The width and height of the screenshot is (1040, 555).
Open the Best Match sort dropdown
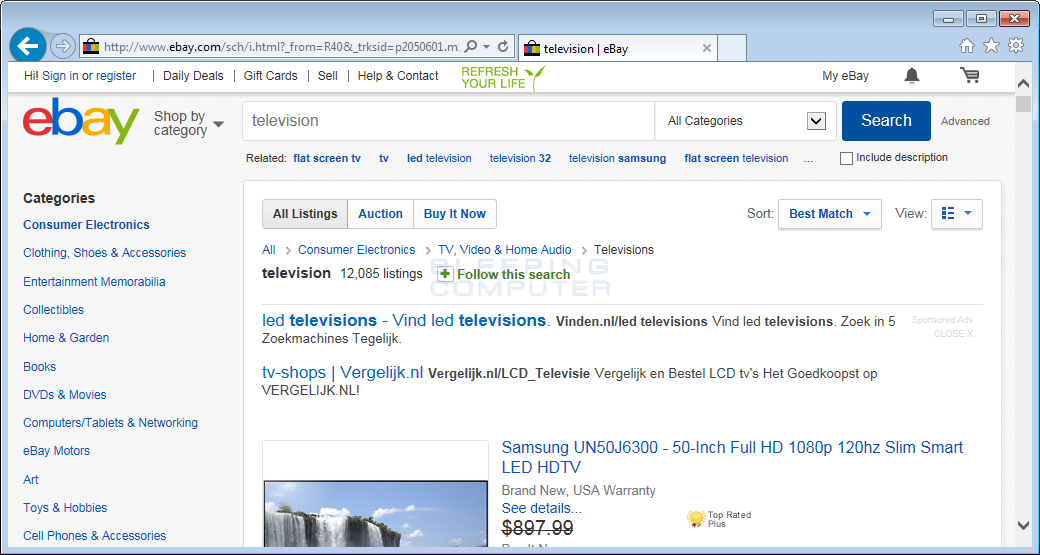click(830, 214)
